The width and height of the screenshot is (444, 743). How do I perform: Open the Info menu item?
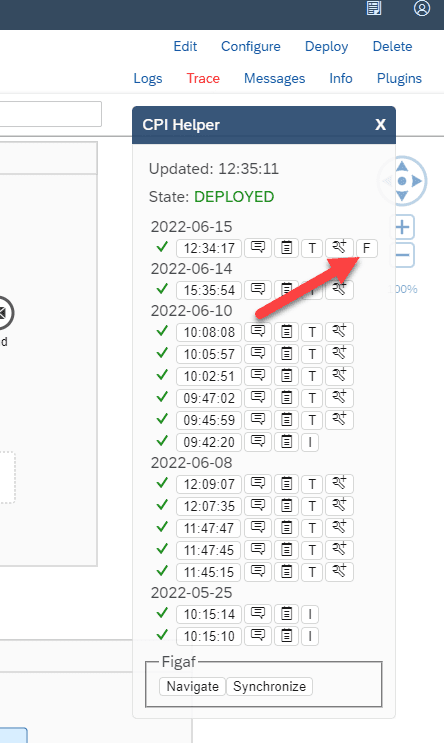coord(341,78)
